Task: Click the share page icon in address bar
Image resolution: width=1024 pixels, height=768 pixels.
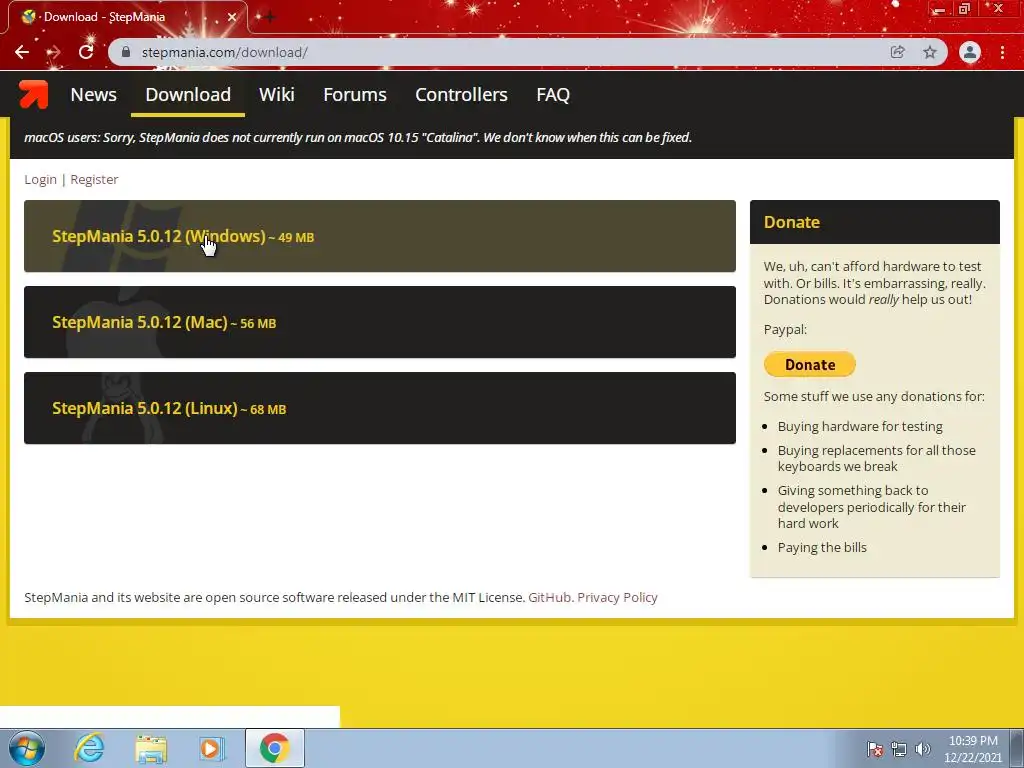Action: 897,52
